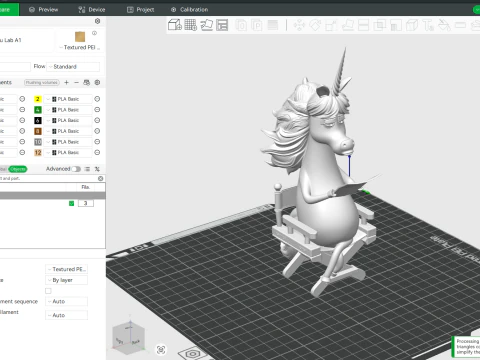480x360 pixels.
Task: Edit filament 6 preset icon
Action: pos(97,120)
